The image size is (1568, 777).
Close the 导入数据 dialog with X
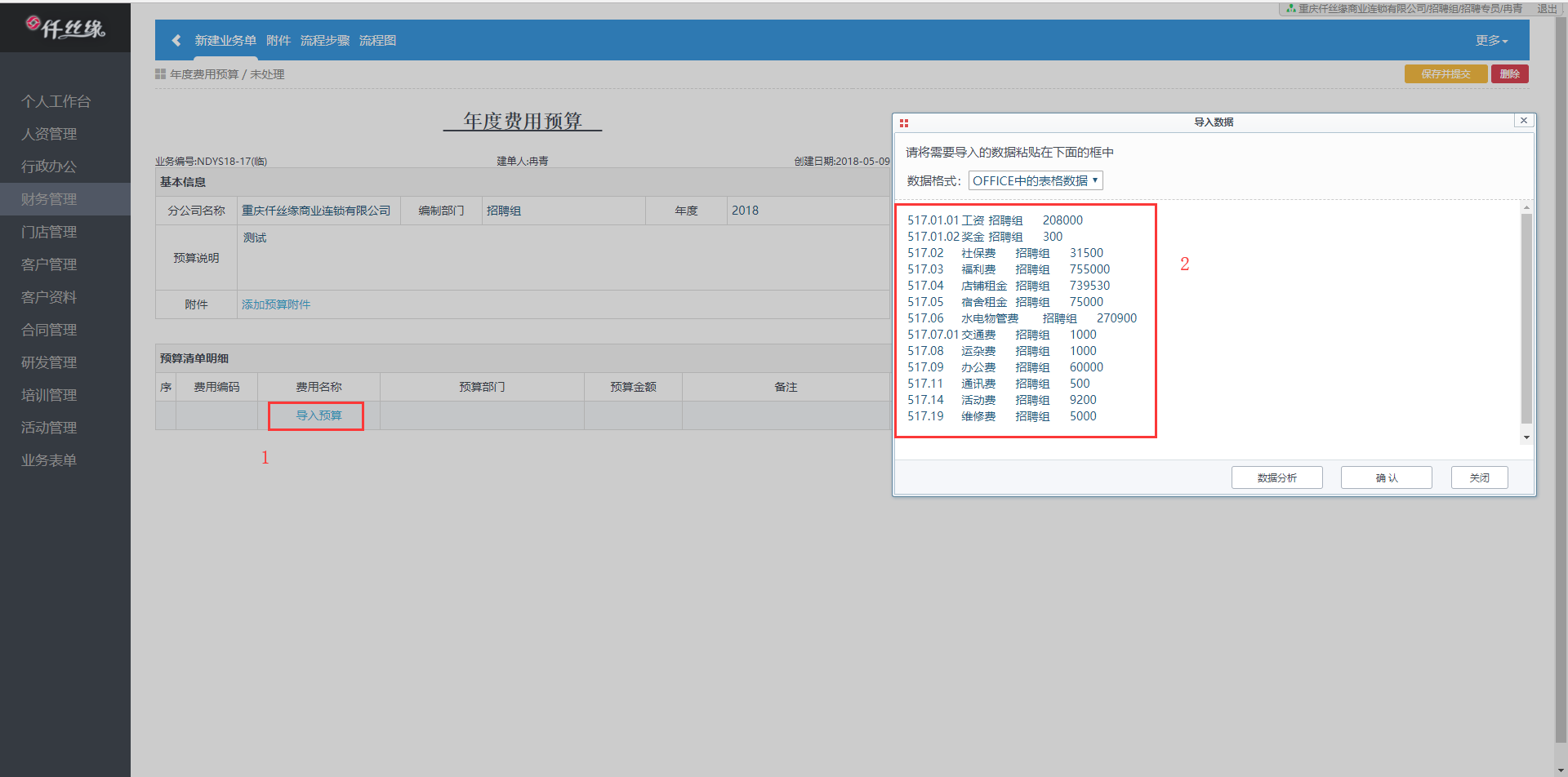(x=1523, y=121)
